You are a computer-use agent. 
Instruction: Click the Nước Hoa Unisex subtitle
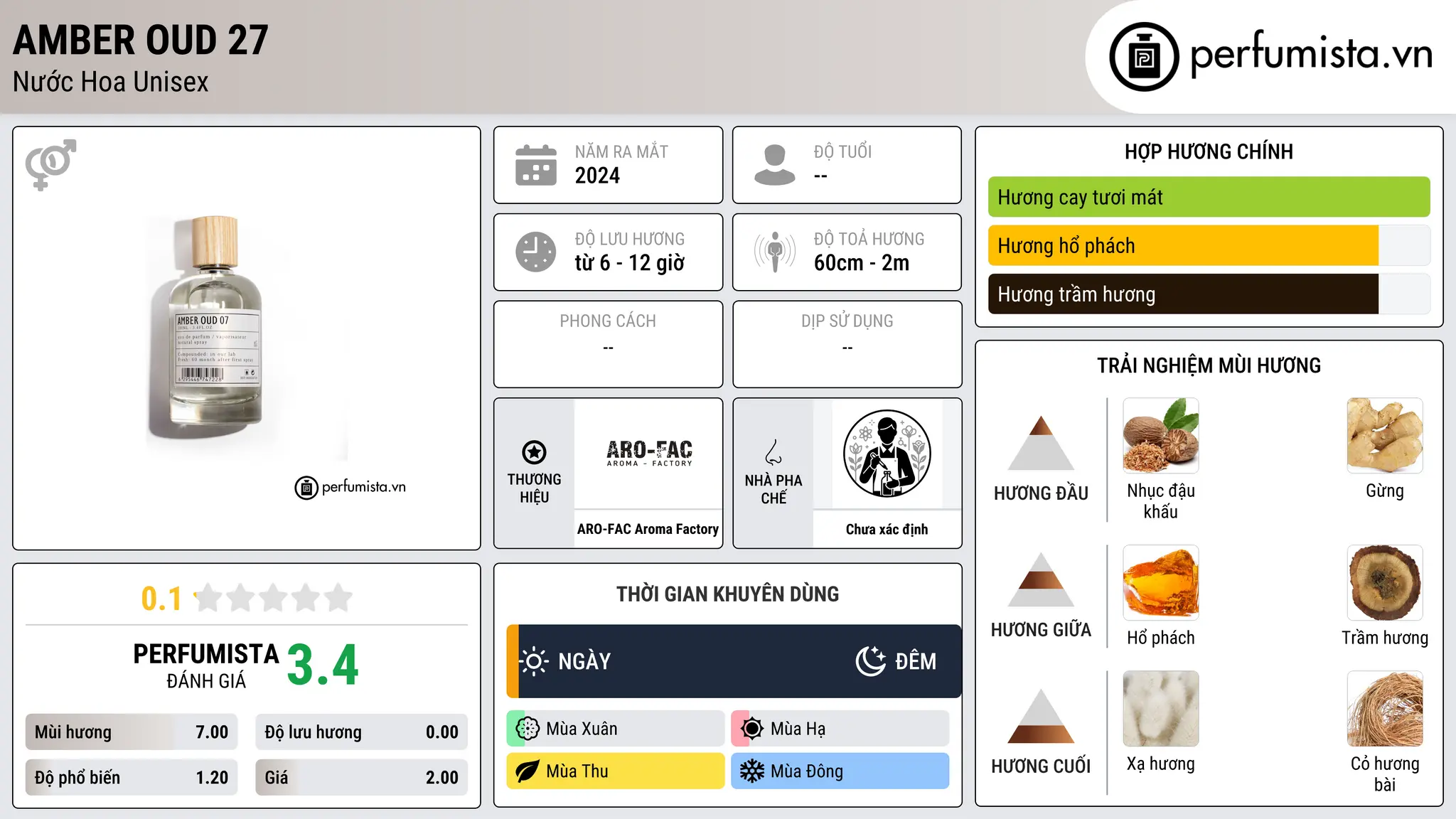pos(111,82)
